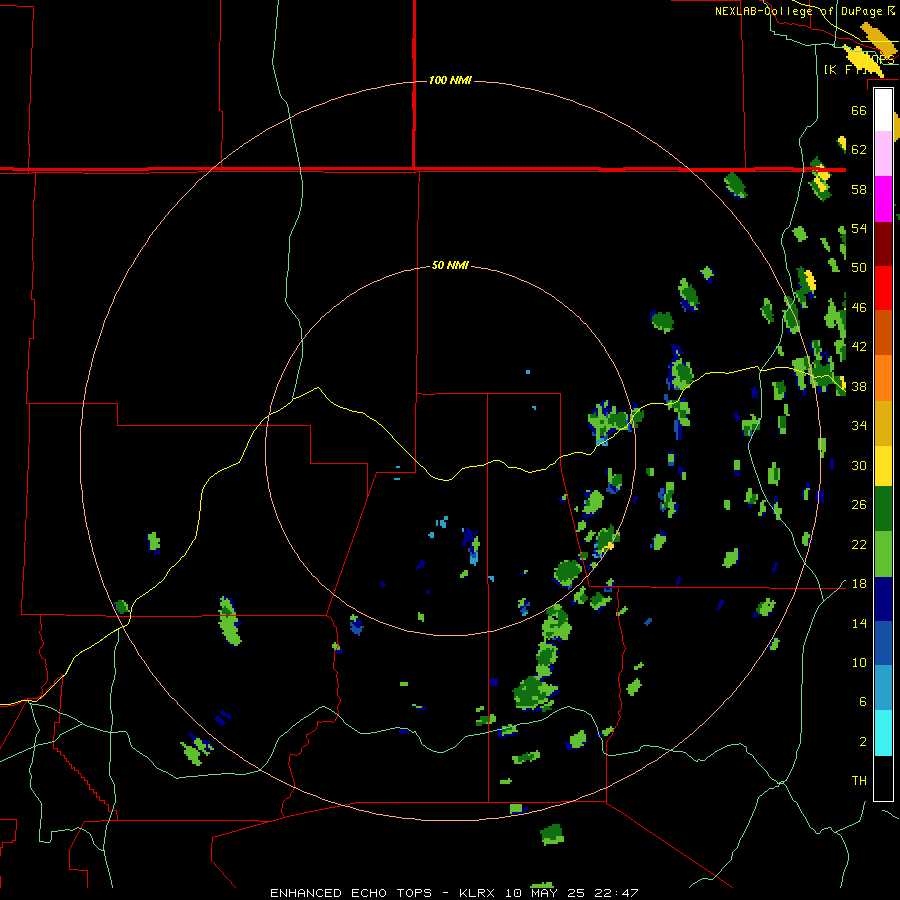This screenshot has width=900, height=900.
Task: Click the 18 legend scale label
Action: 859,584
